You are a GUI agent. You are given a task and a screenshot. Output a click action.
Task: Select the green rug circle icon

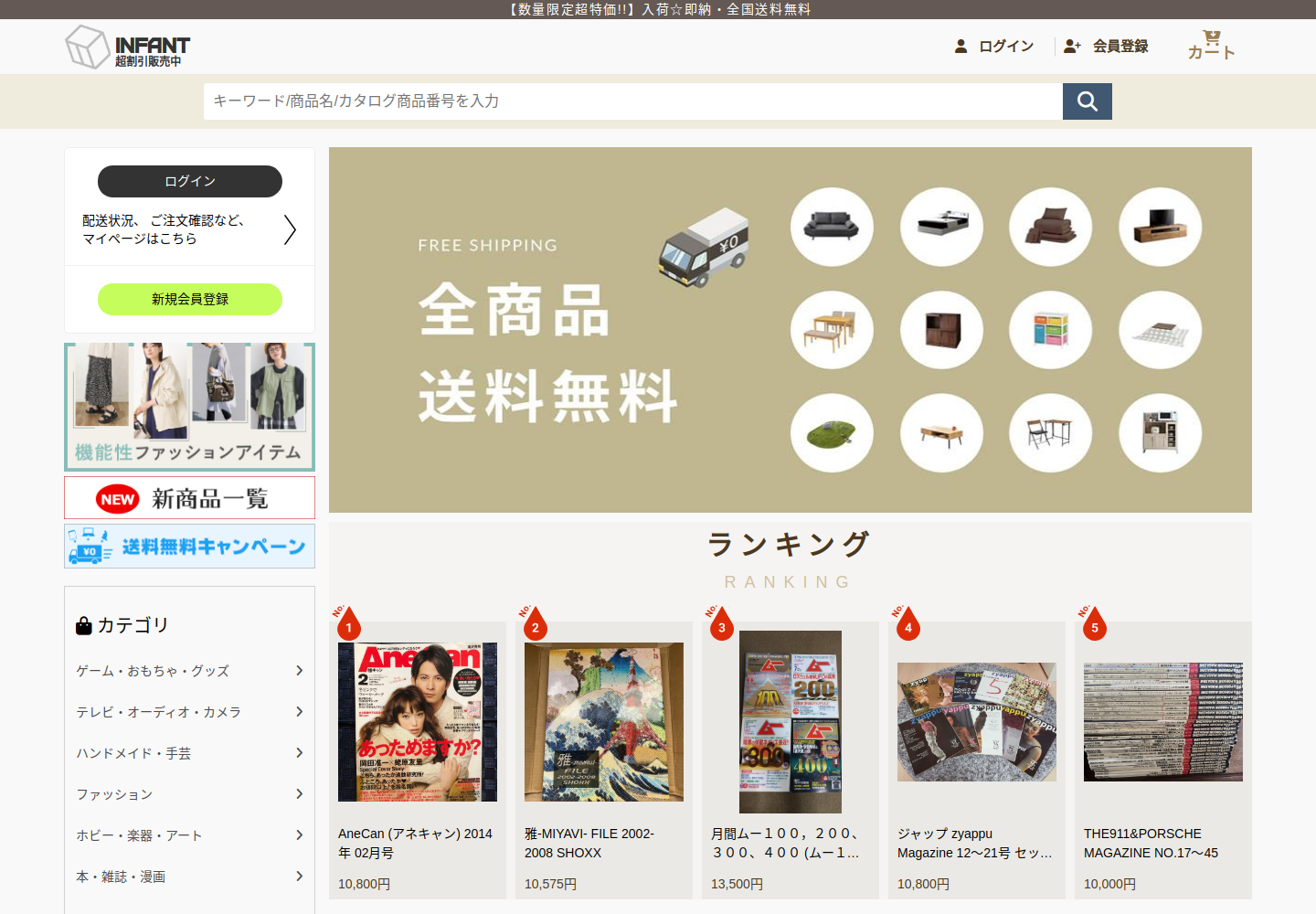tap(832, 433)
